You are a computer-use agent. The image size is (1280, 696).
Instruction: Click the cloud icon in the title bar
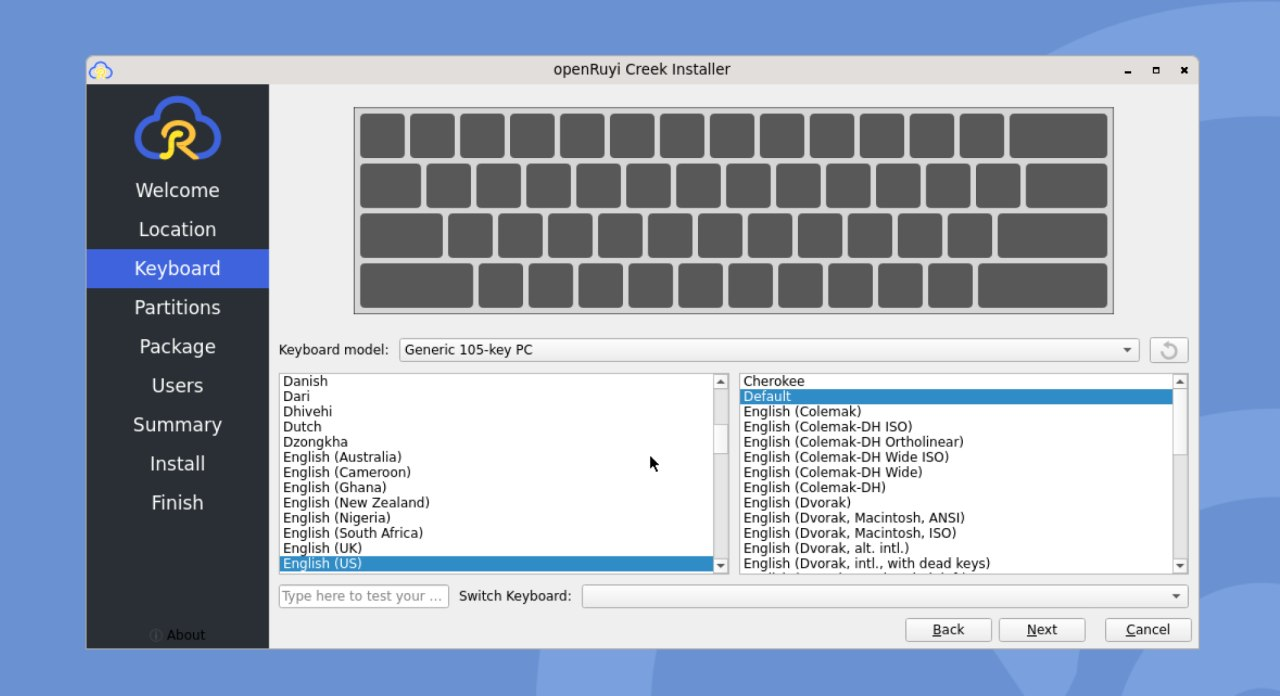tap(100, 69)
